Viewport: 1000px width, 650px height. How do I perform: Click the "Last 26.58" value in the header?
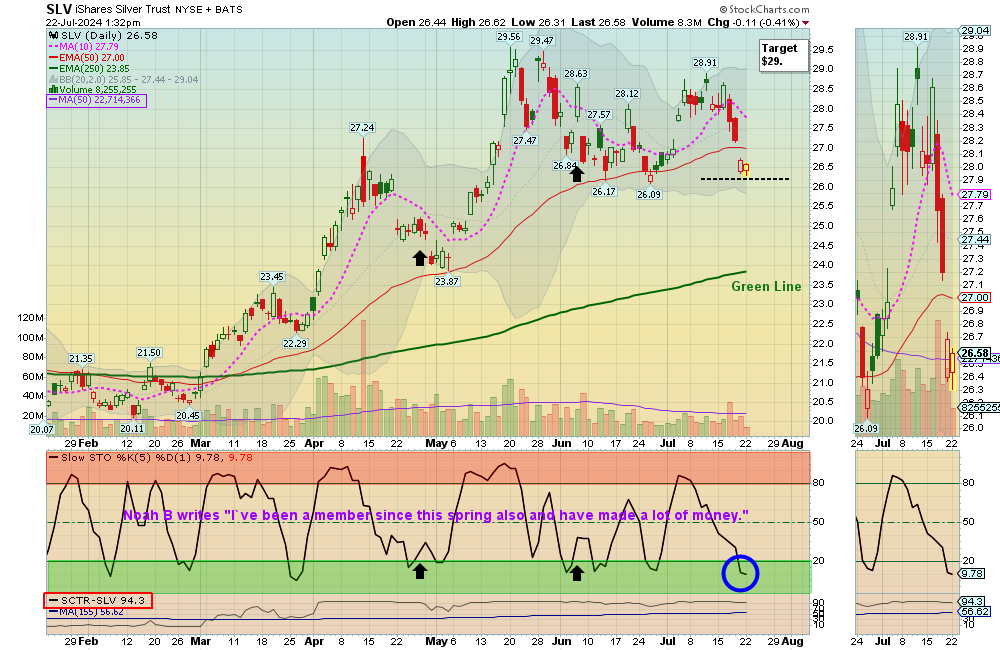tap(599, 22)
